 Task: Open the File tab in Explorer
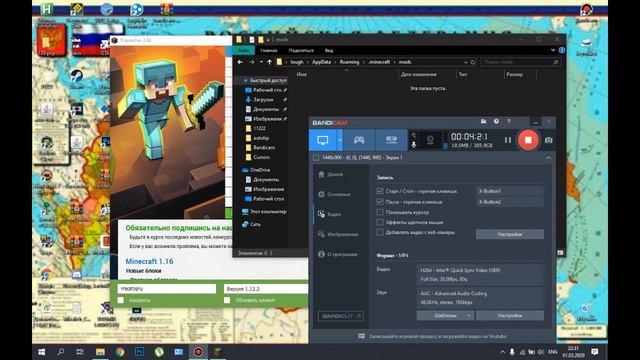click(244, 51)
